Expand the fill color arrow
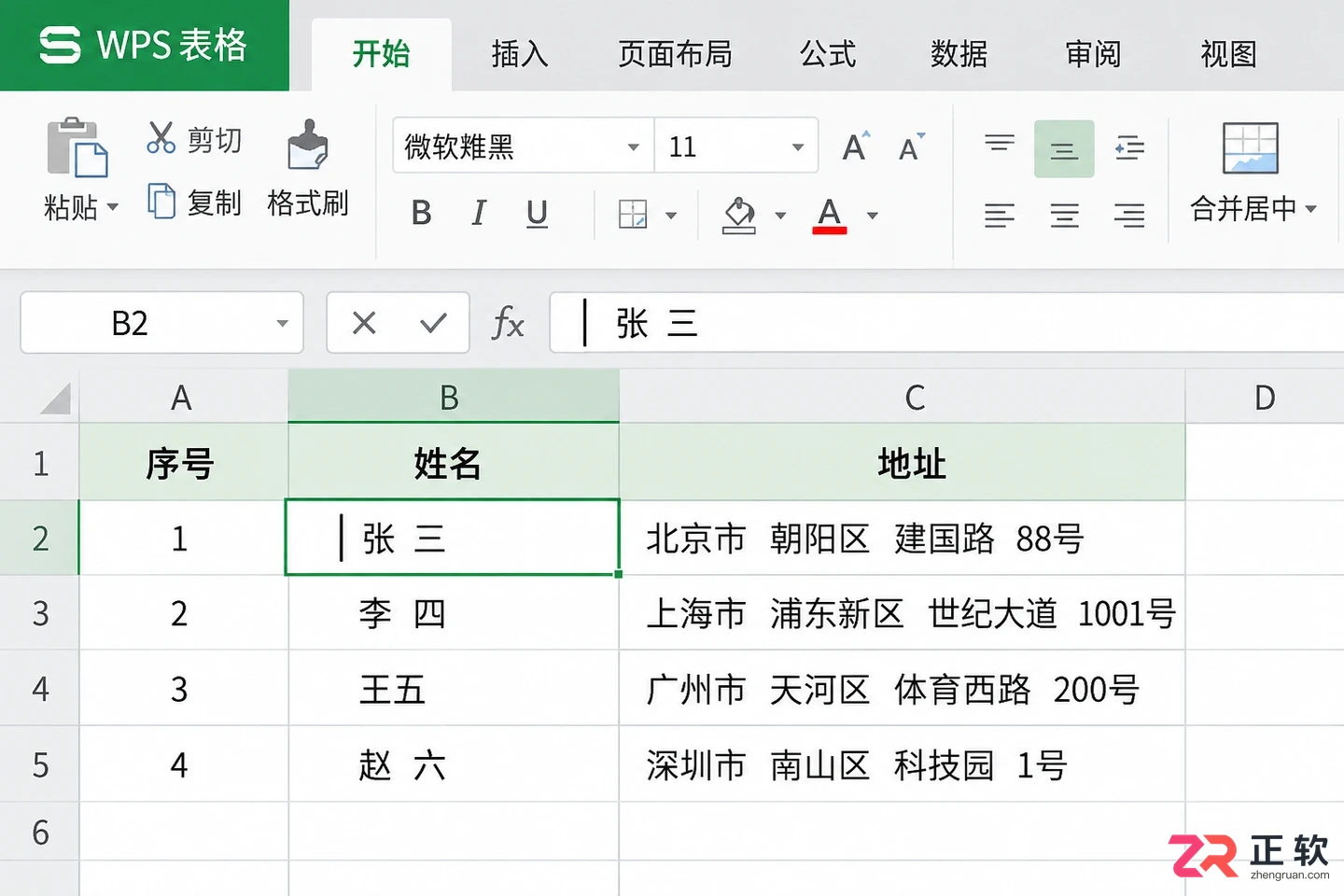The height and width of the screenshot is (896, 1344). point(780,216)
